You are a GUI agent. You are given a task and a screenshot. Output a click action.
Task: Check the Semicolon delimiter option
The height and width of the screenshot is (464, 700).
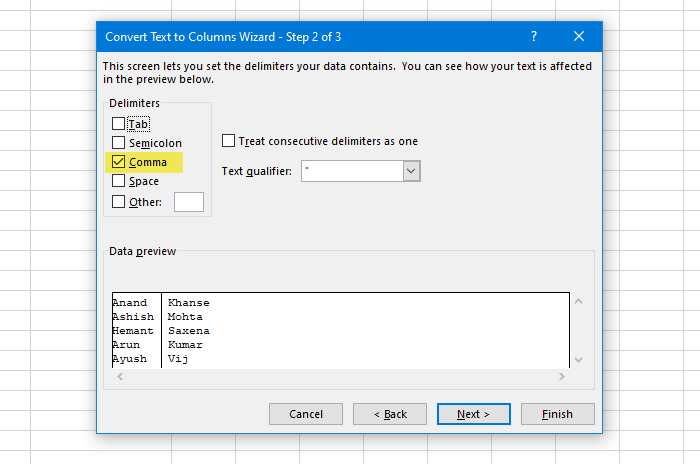[119, 143]
